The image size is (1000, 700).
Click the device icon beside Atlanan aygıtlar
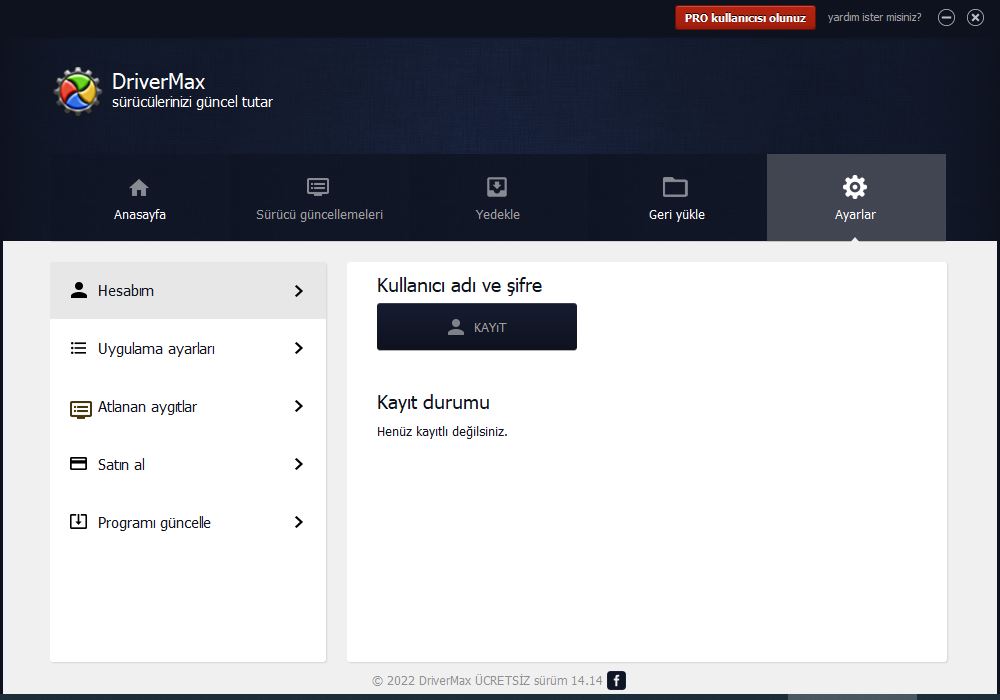(x=80, y=409)
